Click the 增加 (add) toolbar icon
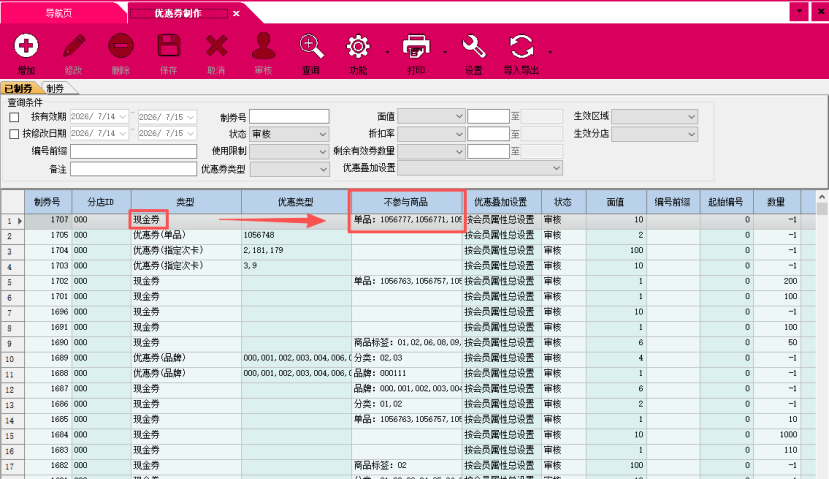Screen dimensions: 829x479 (x=26, y=46)
